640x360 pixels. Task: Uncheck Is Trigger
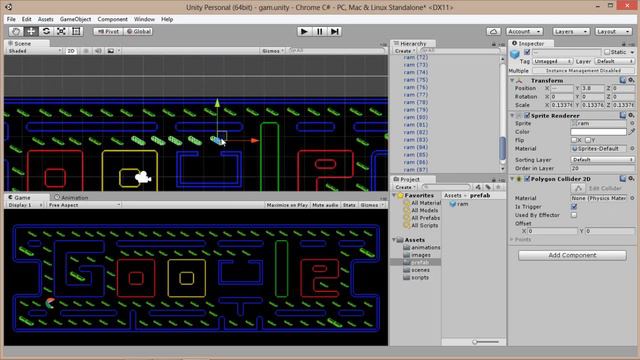[x=574, y=207]
